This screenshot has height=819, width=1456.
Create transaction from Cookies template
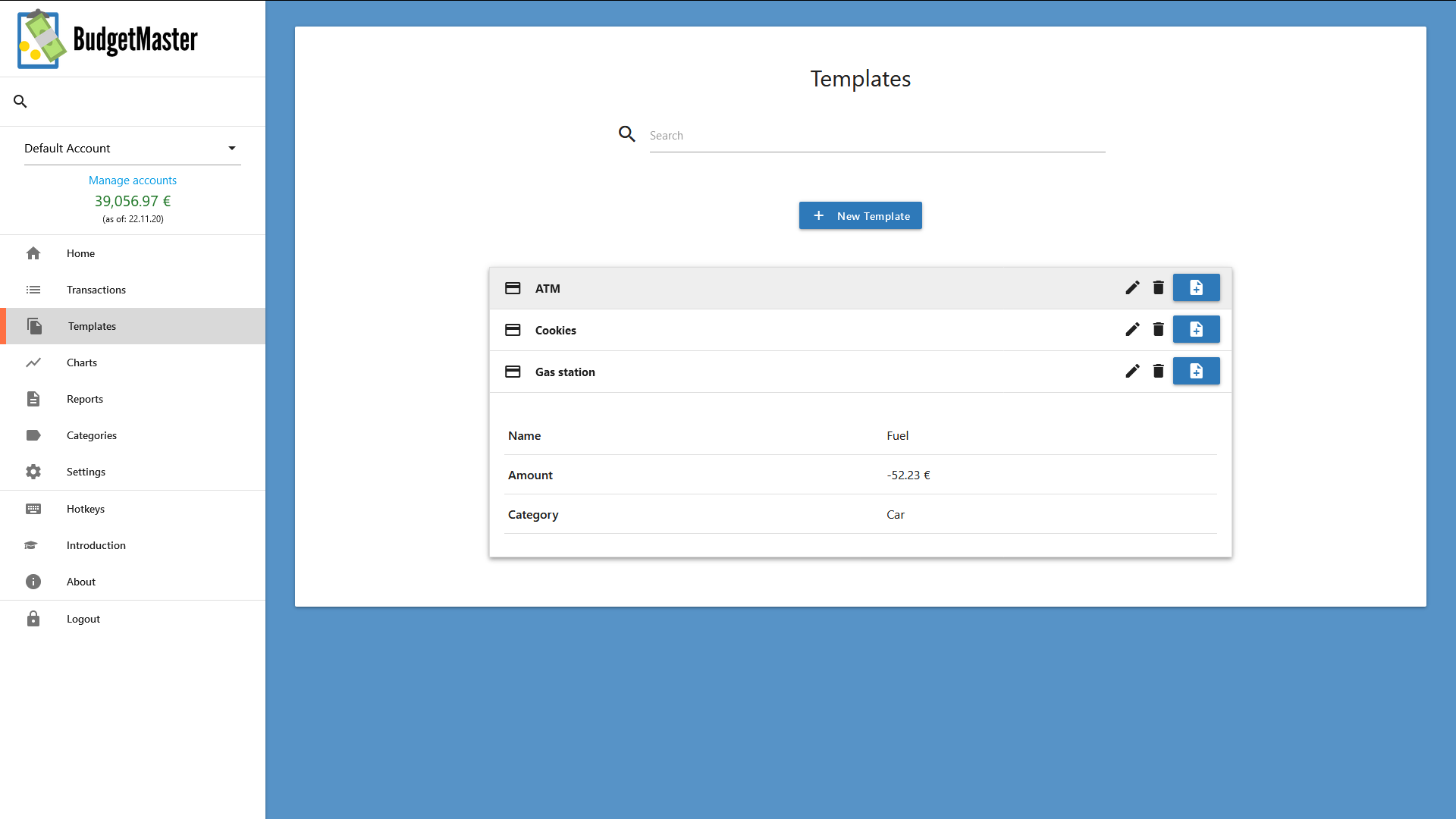(1197, 329)
